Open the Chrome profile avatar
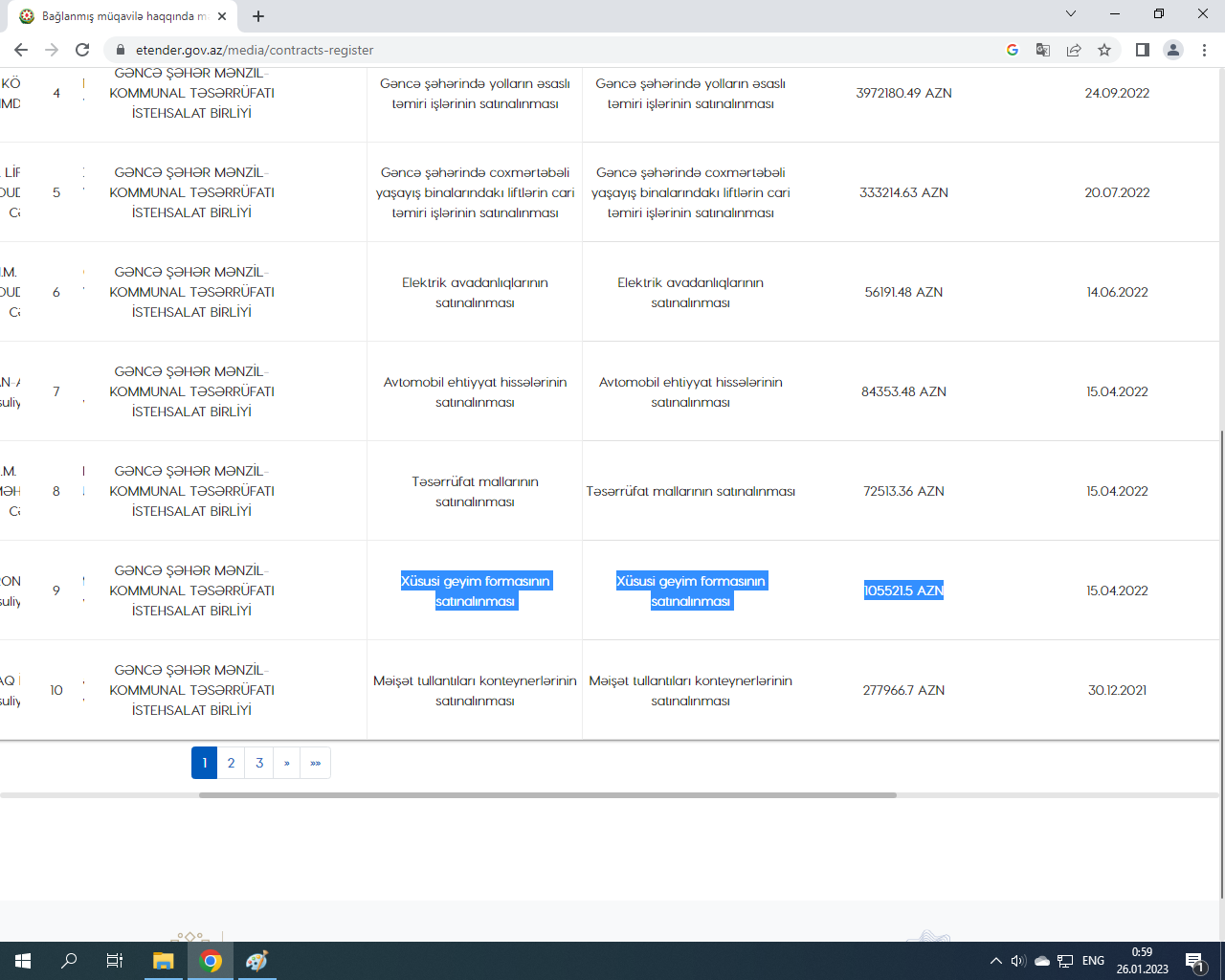Image resolution: width=1225 pixels, height=980 pixels. click(1173, 50)
